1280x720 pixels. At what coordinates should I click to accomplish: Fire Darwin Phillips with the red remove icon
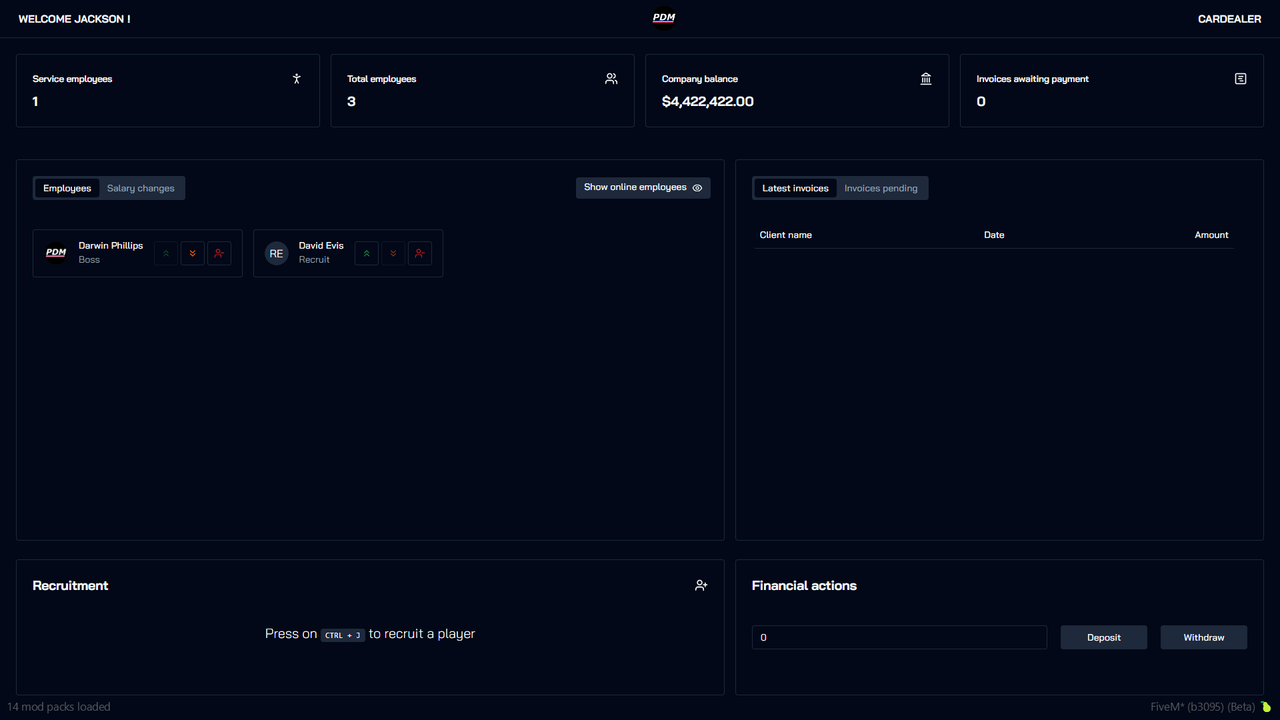(219, 253)
